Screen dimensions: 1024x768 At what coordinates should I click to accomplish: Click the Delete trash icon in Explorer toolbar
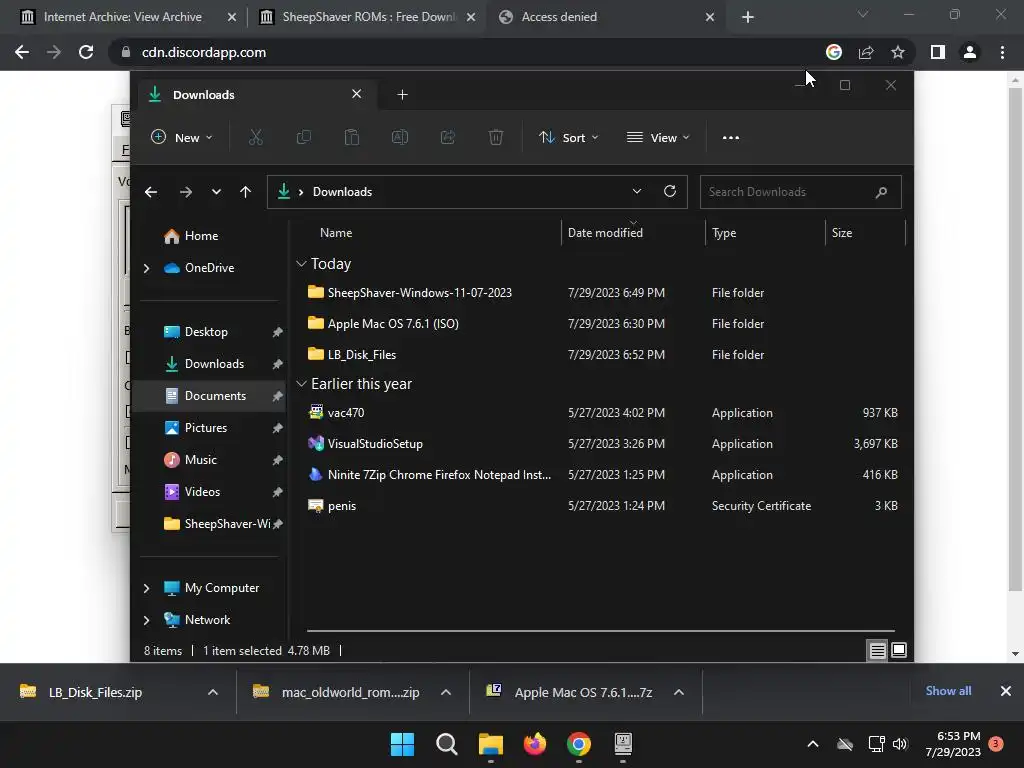[x=496, y=137]
